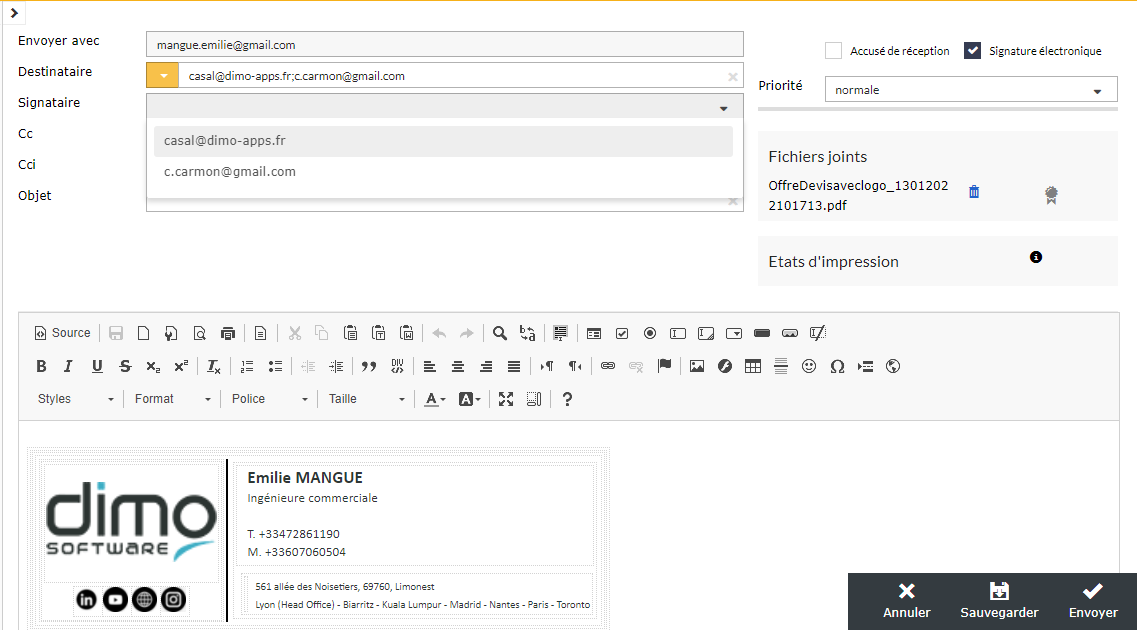Insert a checkbox form field
The width and height of the screenshot is (1137, 630).
pyautogui.click(x=622, y=334)
